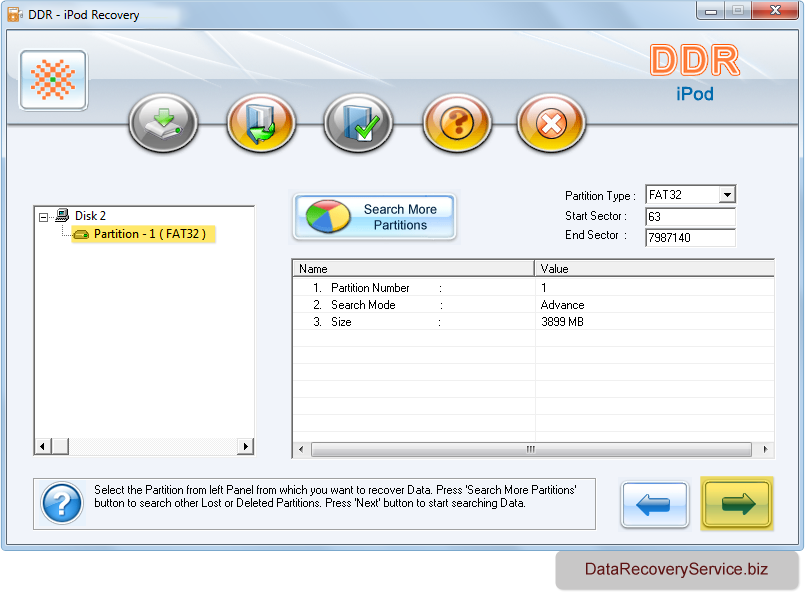Click the Value column header

pos(655,269)
